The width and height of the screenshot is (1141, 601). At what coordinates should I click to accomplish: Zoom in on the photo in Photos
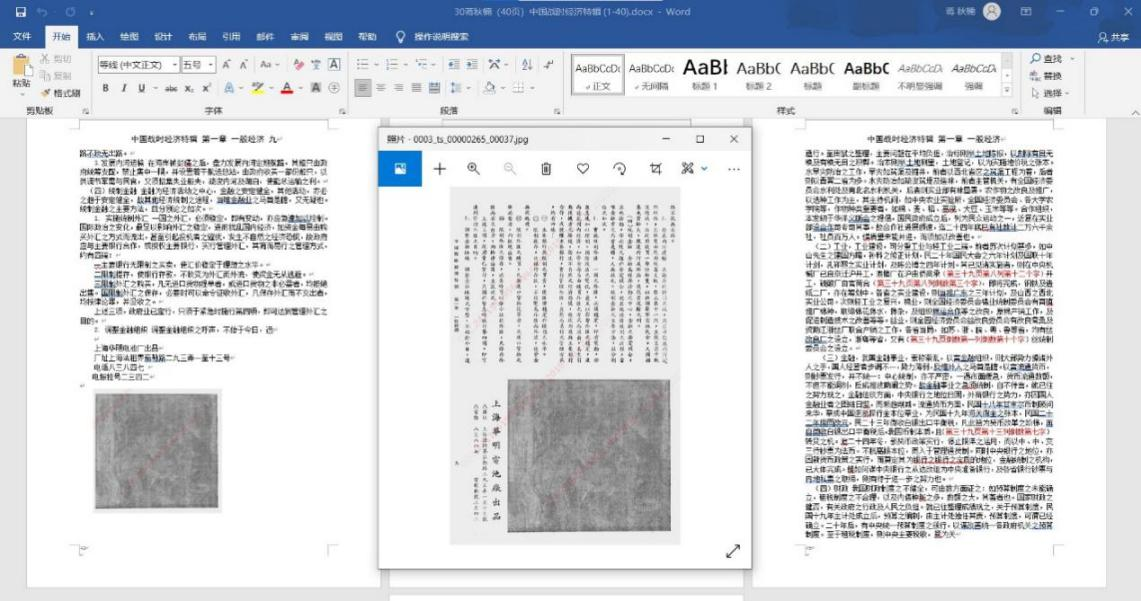473,169
